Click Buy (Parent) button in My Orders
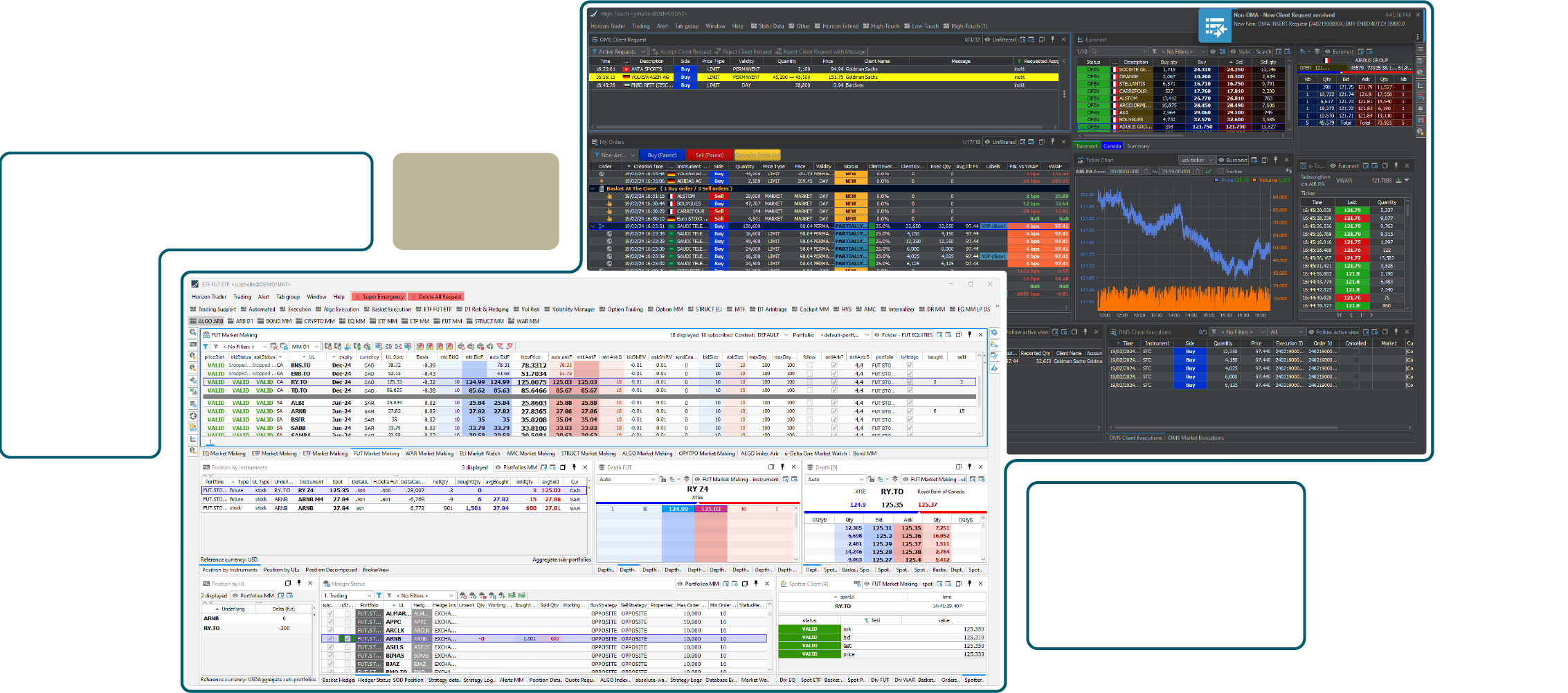Screen dimensions: 1568x693 click(662, 155)
